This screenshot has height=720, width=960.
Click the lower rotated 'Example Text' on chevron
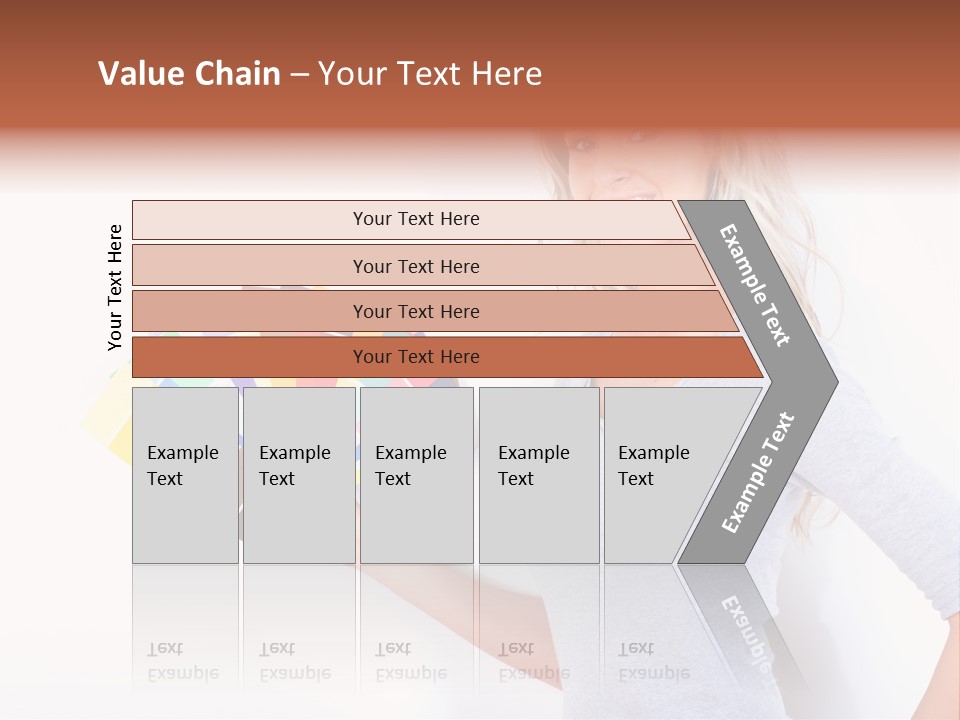(758, 473)
